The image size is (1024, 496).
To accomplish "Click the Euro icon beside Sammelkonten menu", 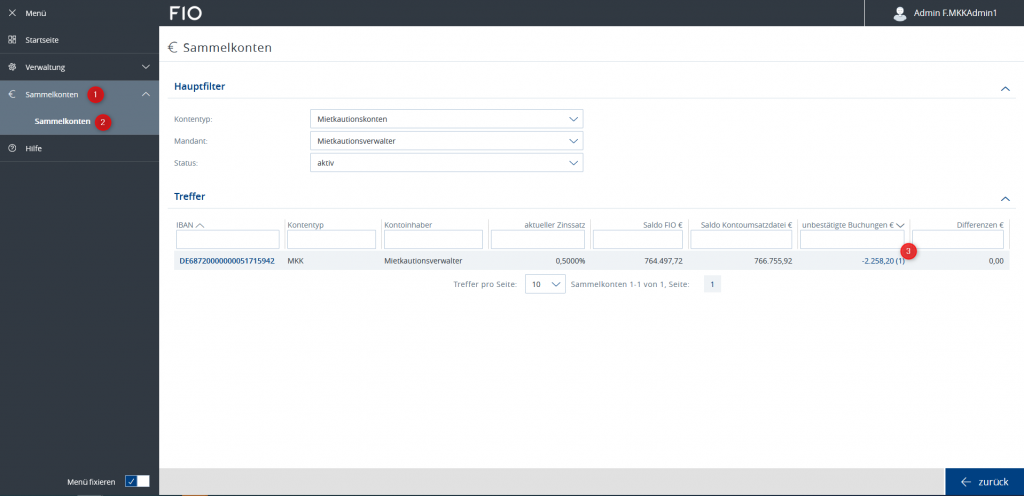I will tap(12, 94).
